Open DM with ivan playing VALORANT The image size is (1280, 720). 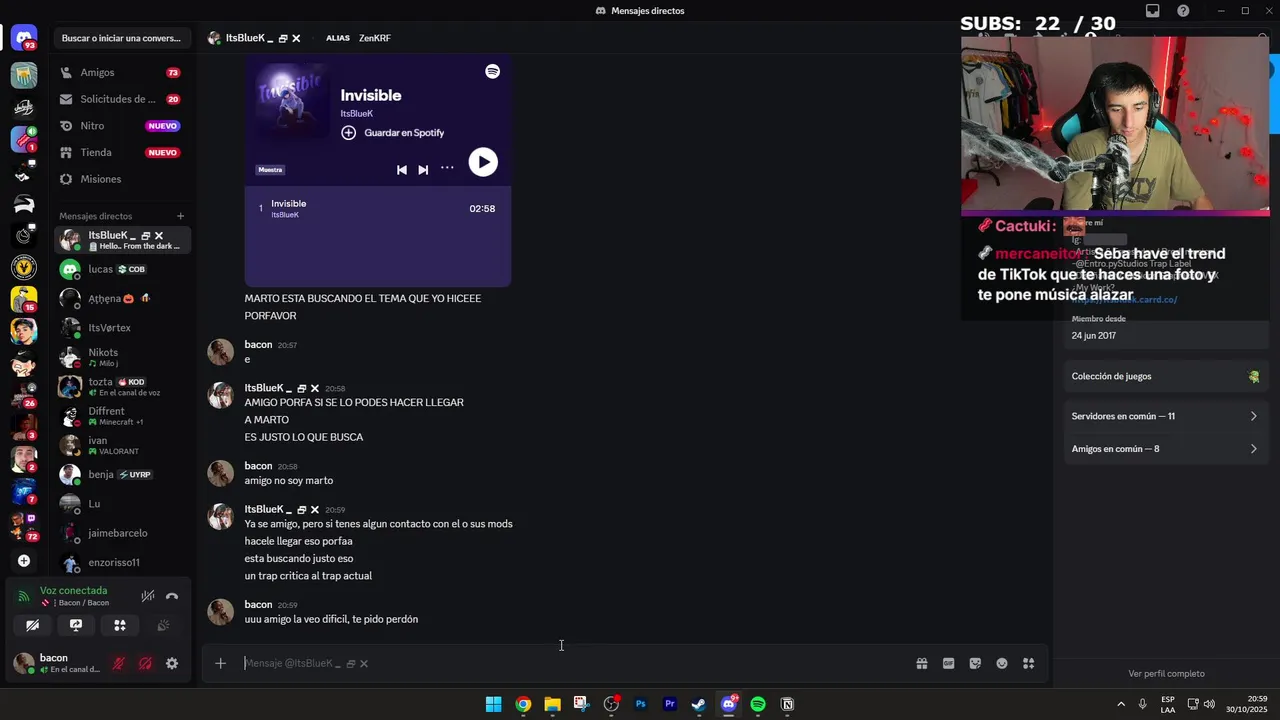122,445
